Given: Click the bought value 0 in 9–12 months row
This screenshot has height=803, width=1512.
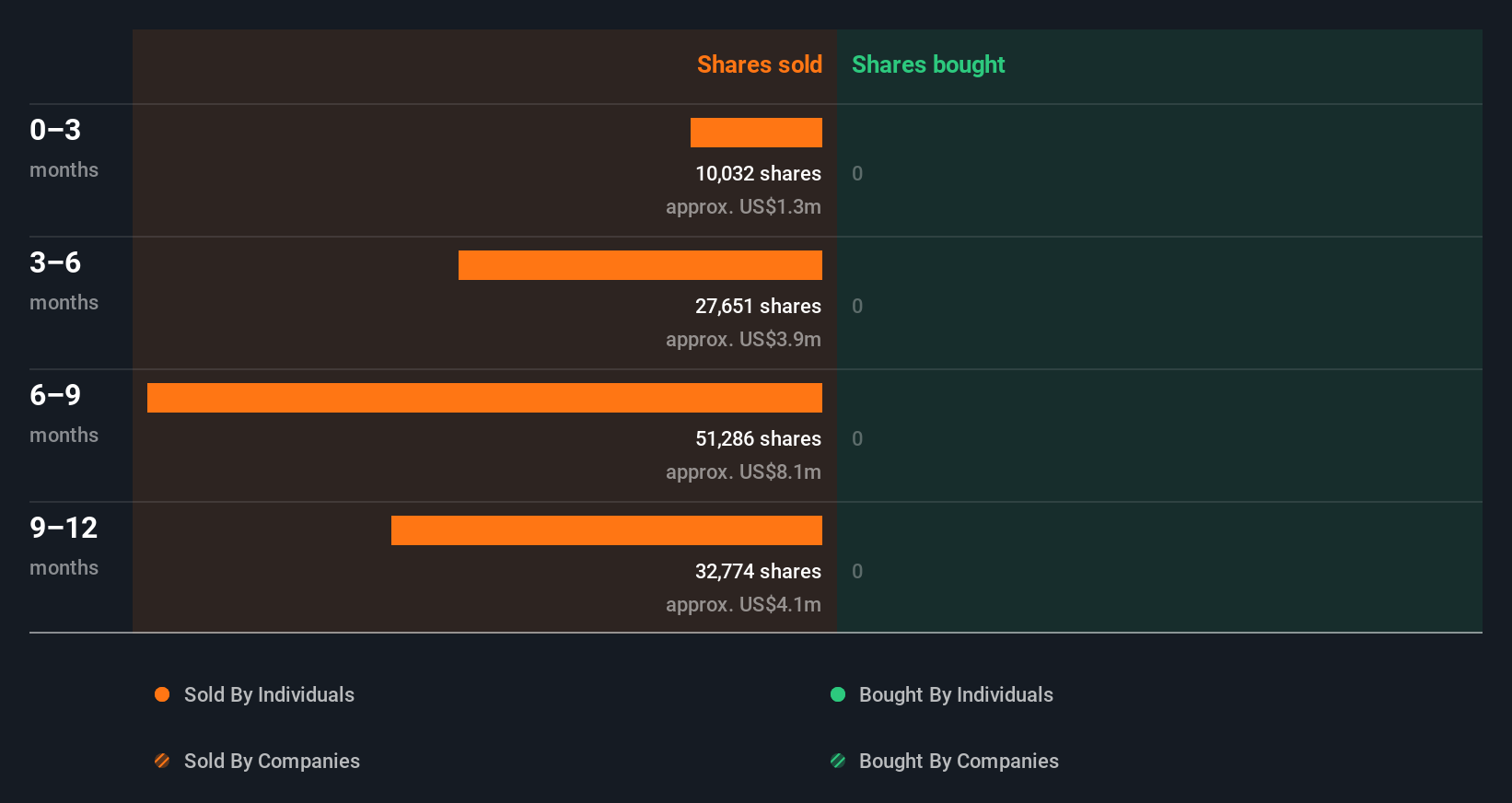Looking at the screenshot, I should click(857, 571).
